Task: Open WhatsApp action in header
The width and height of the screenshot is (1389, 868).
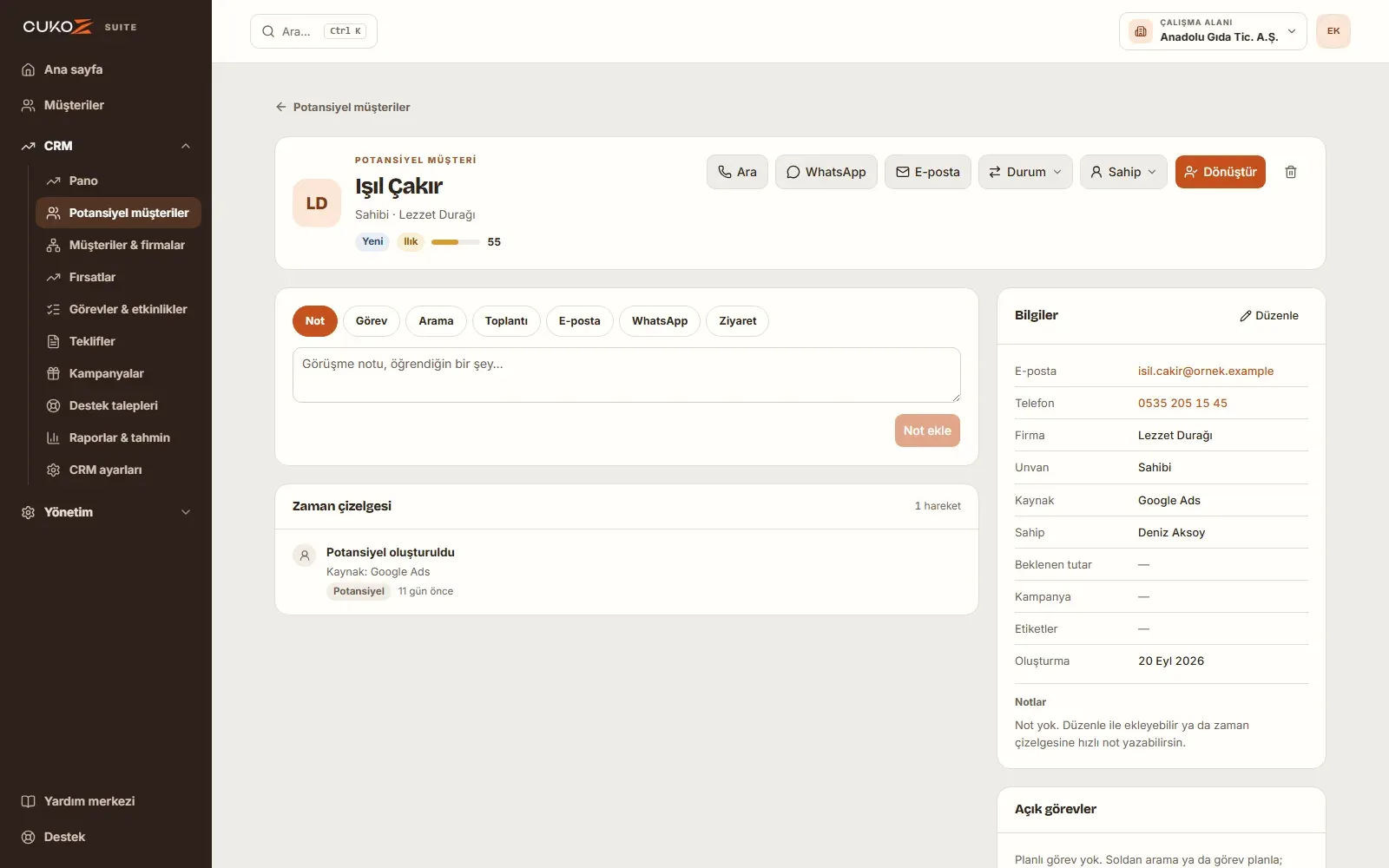Action: pyautogui.click(x=826, y=172)
